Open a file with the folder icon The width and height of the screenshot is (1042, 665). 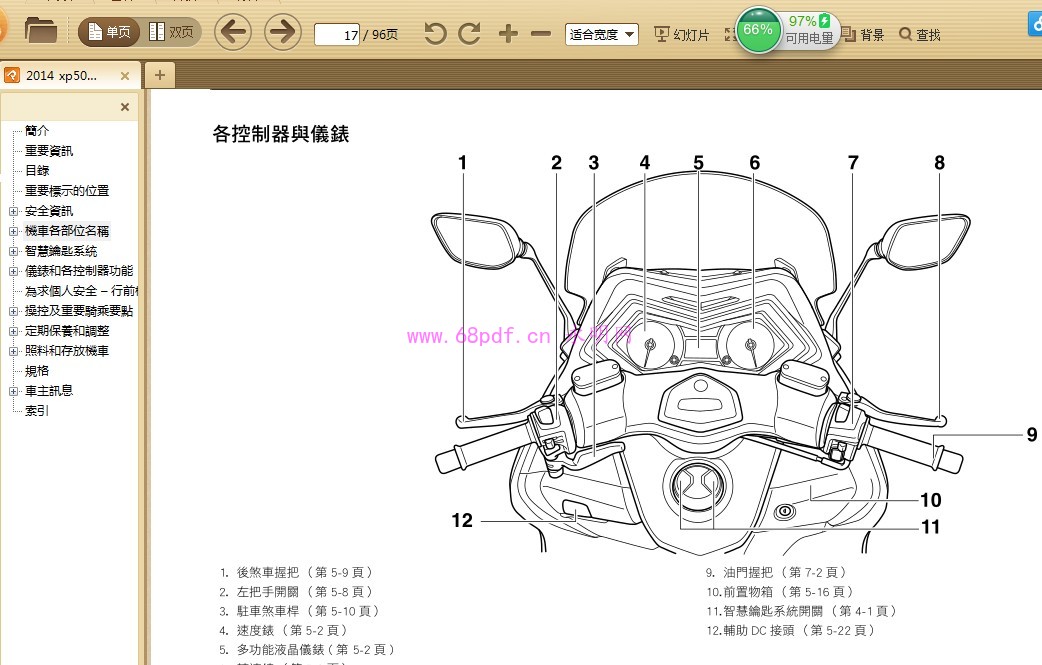[40, 32]
